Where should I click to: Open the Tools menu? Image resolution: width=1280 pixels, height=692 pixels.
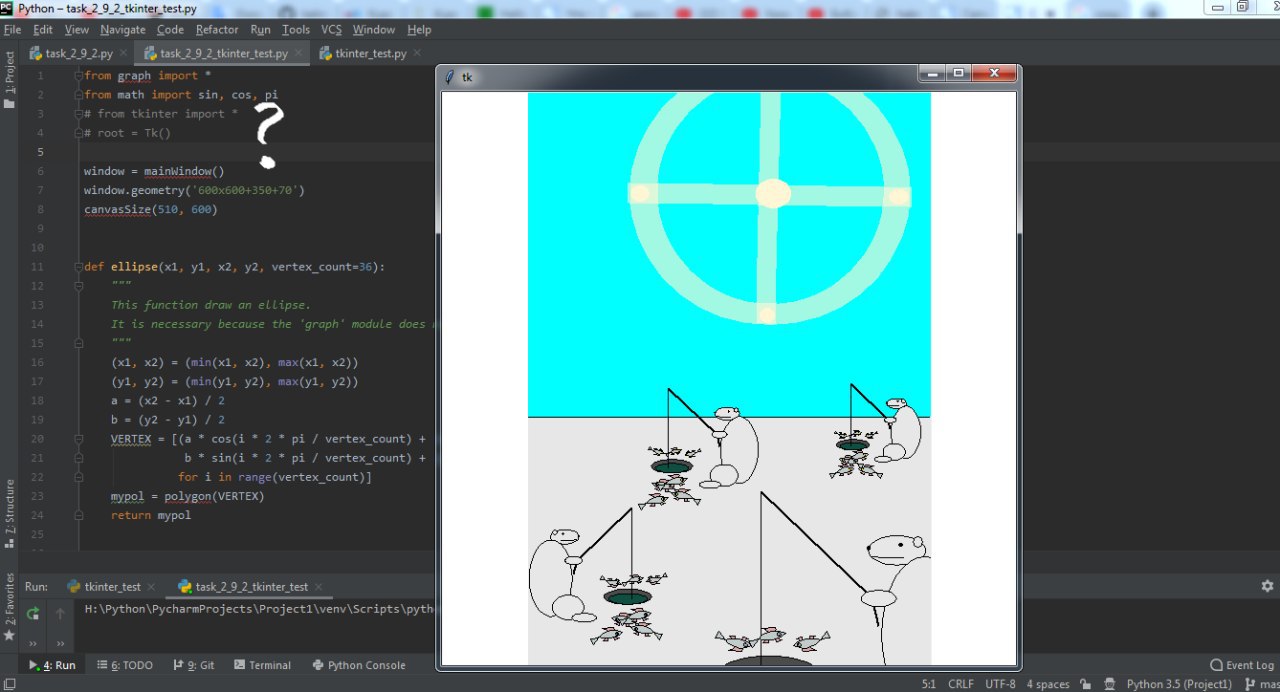[296, 30]
